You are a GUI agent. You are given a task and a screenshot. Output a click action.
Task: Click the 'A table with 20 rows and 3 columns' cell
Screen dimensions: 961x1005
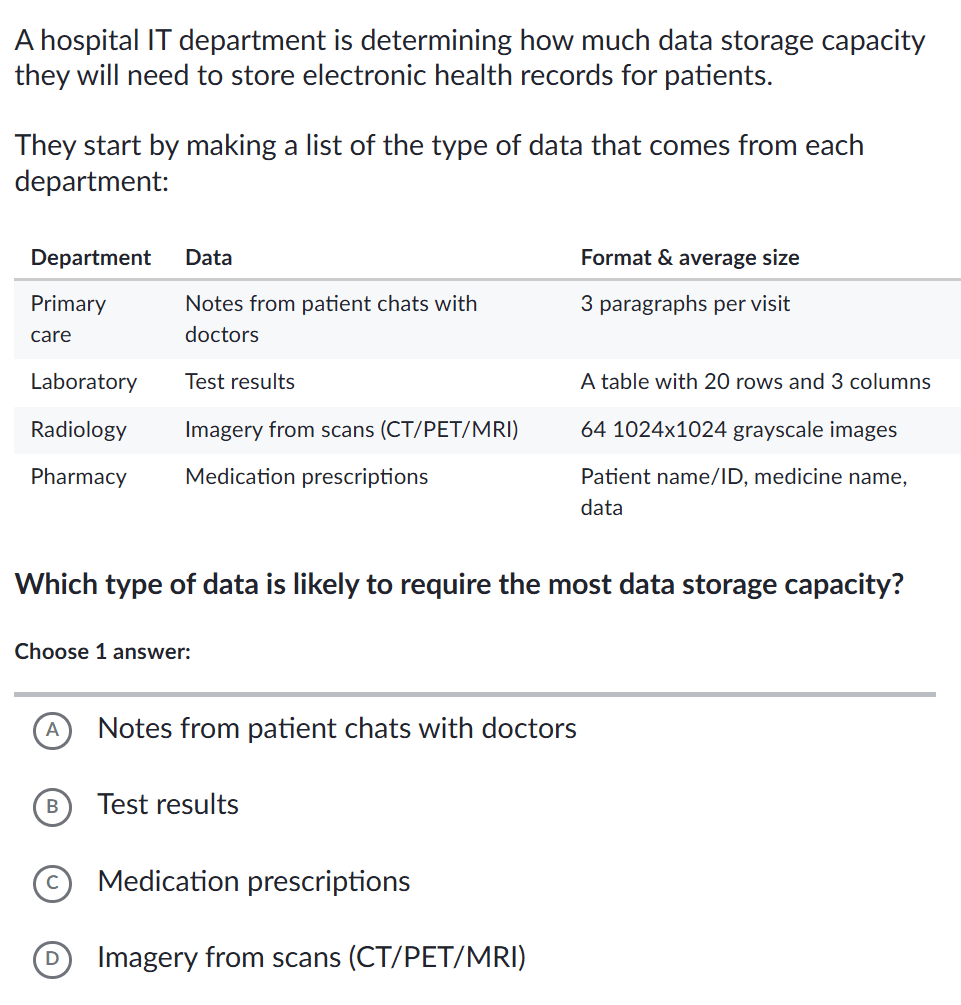755,382
